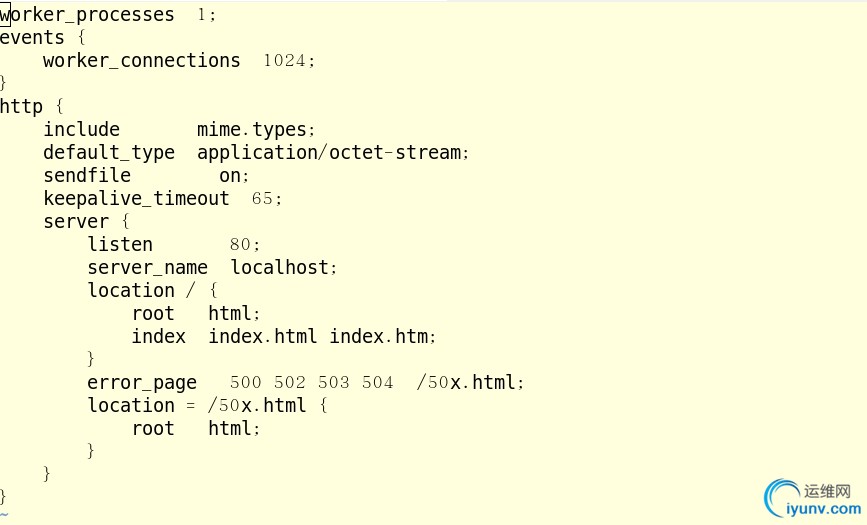Screen dimensions: 867x525
Task: Click /50x.html in error_page line
Action: click(466, 382)
